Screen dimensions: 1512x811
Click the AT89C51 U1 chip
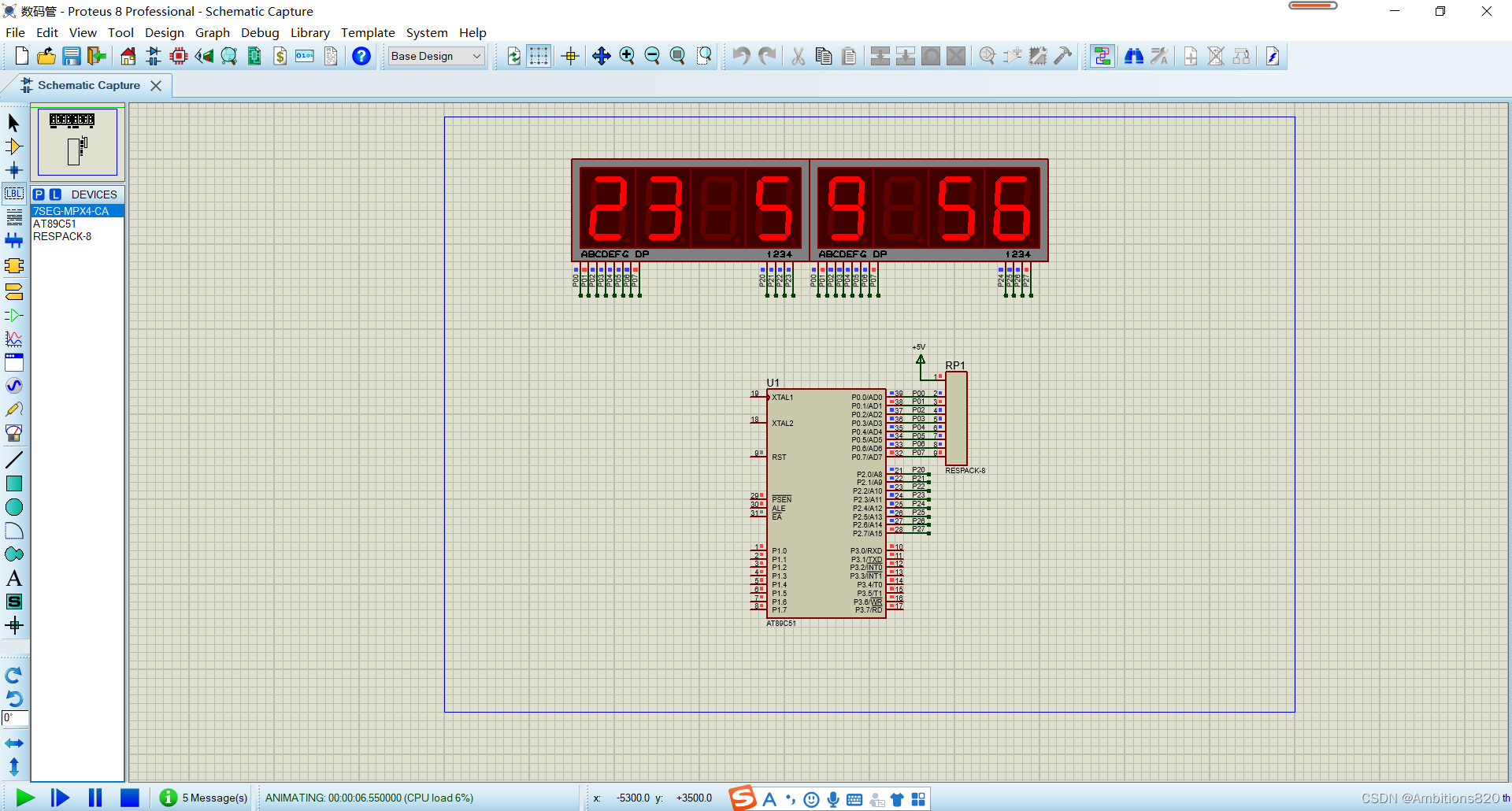[x=826, y=503]
